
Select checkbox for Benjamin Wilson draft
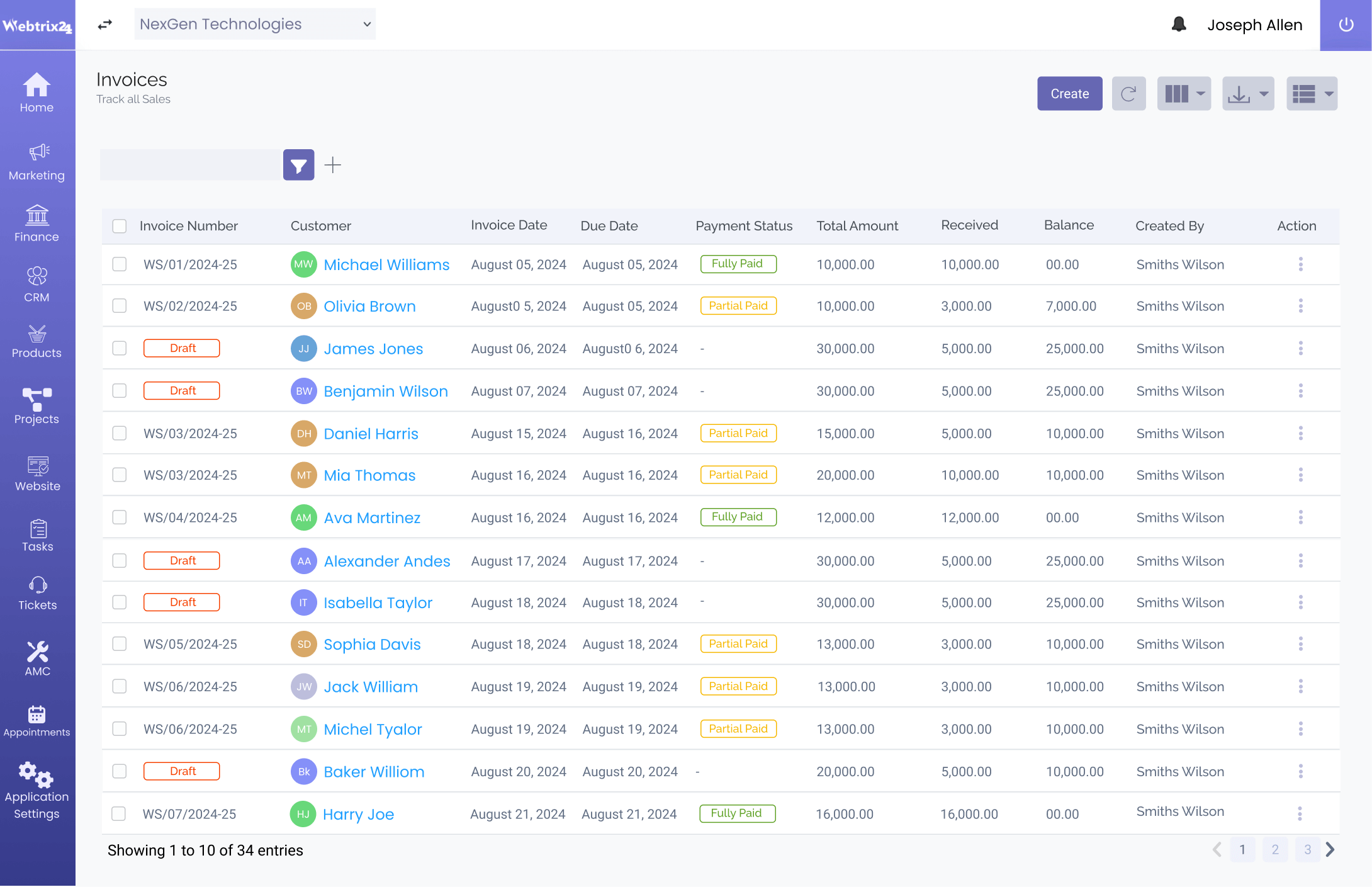point(120,390)
